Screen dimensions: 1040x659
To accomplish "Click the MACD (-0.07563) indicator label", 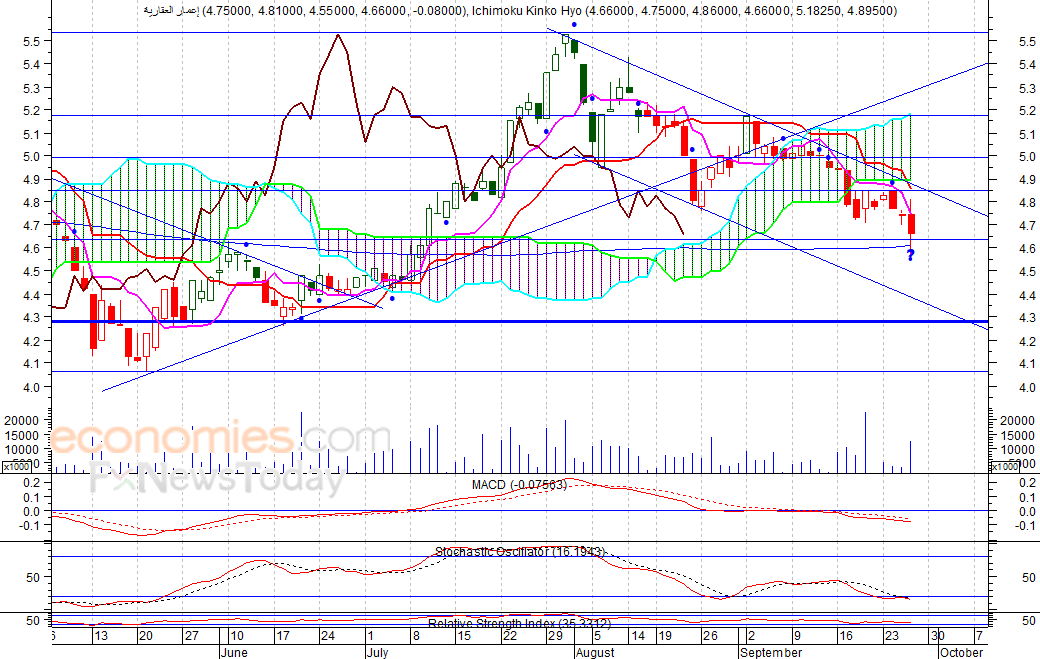I will pos(519,485).
